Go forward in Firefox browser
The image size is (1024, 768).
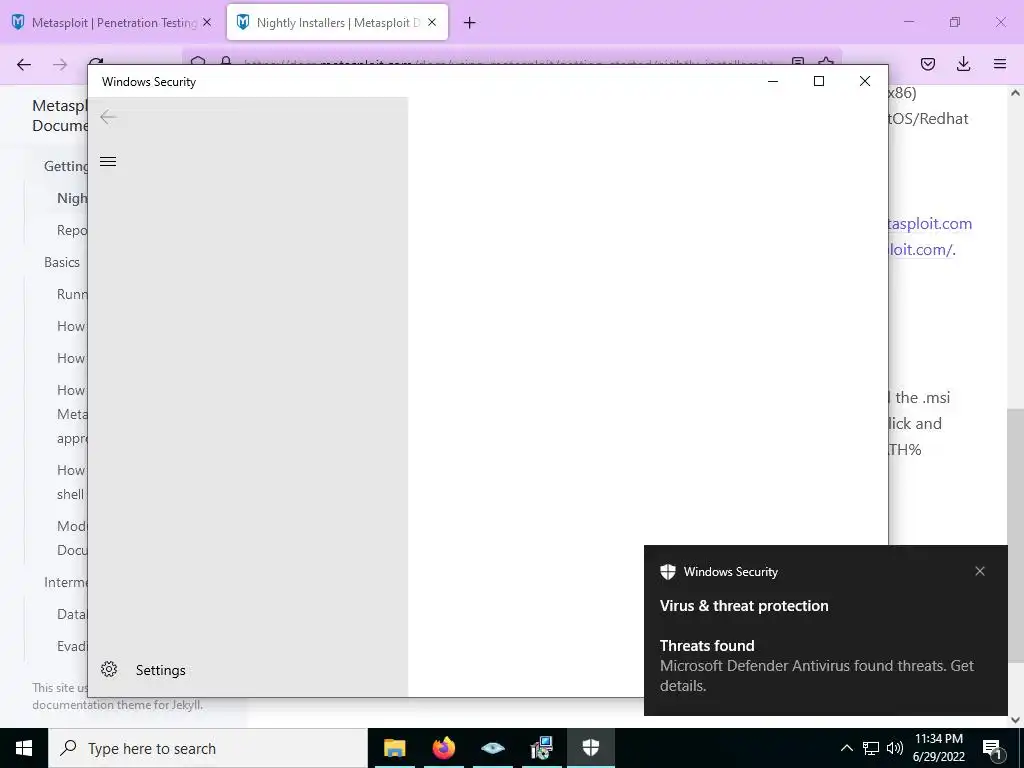tap(60, 64)
